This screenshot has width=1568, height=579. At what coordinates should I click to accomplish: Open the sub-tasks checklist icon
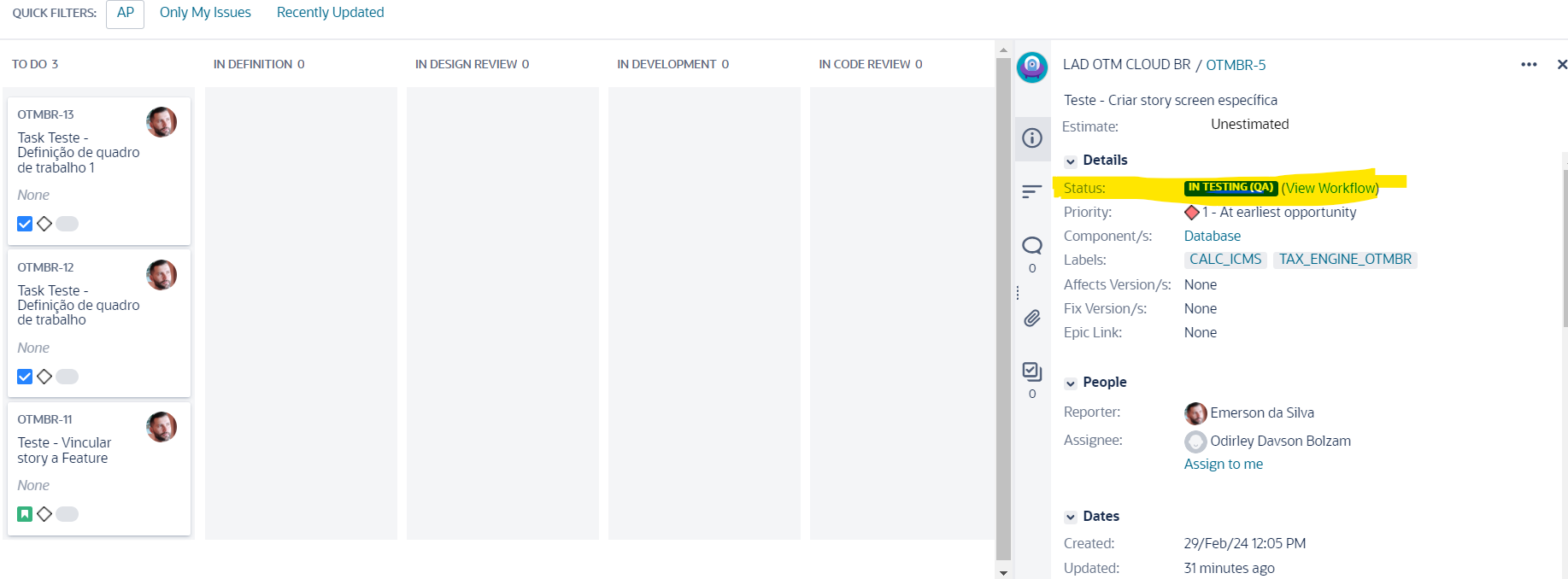click(1032, 371)
